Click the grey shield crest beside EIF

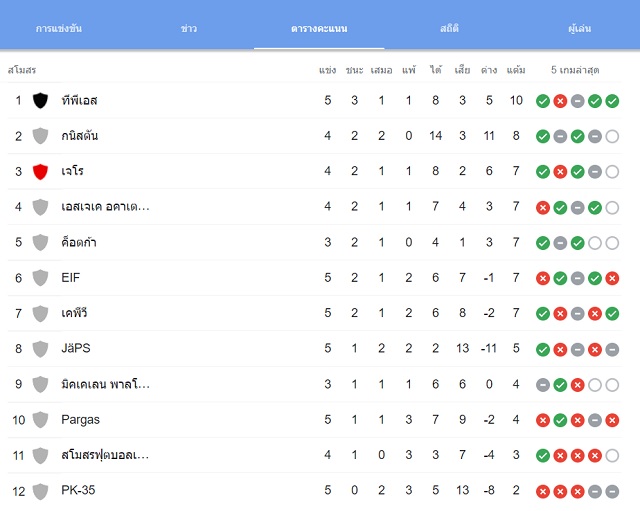point(40,278)
